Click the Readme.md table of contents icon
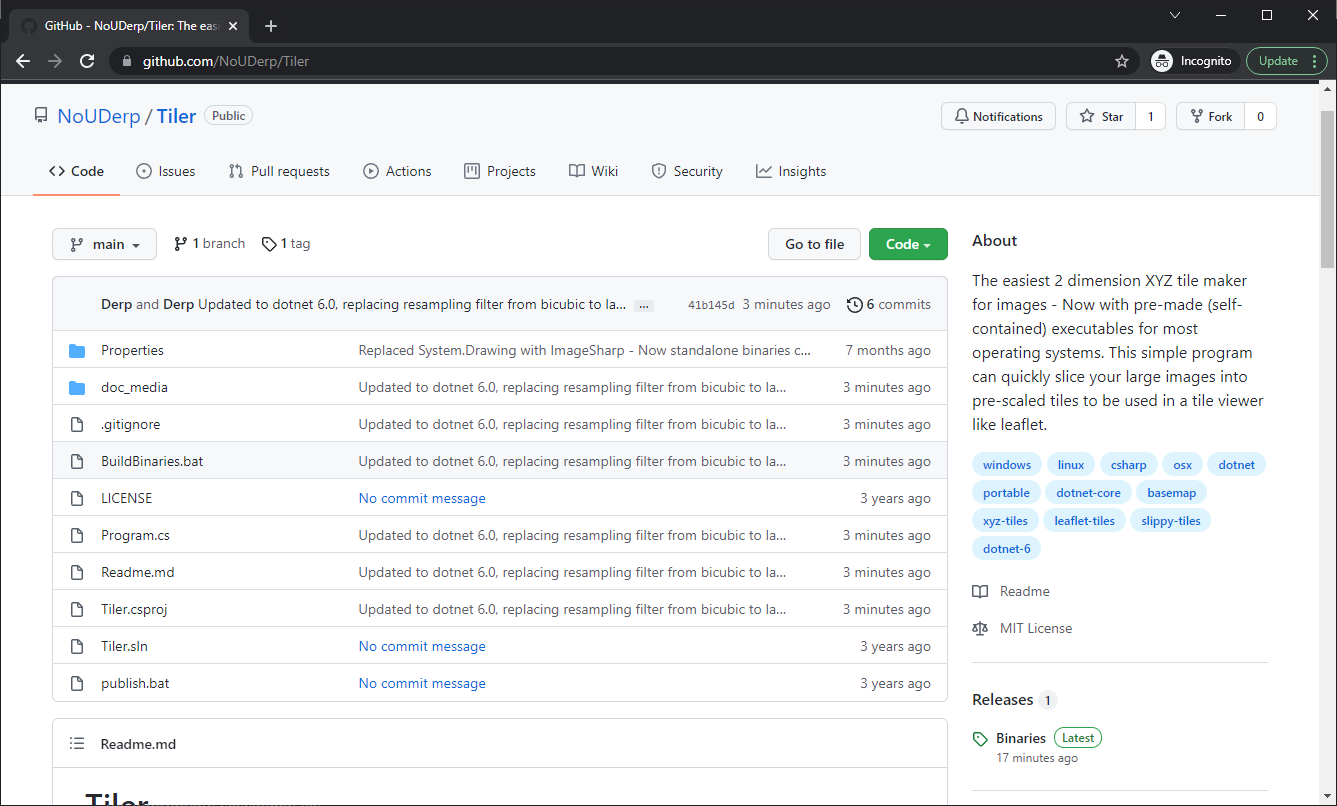Screen dimensions: 1337x806 [x=77, y=744]
